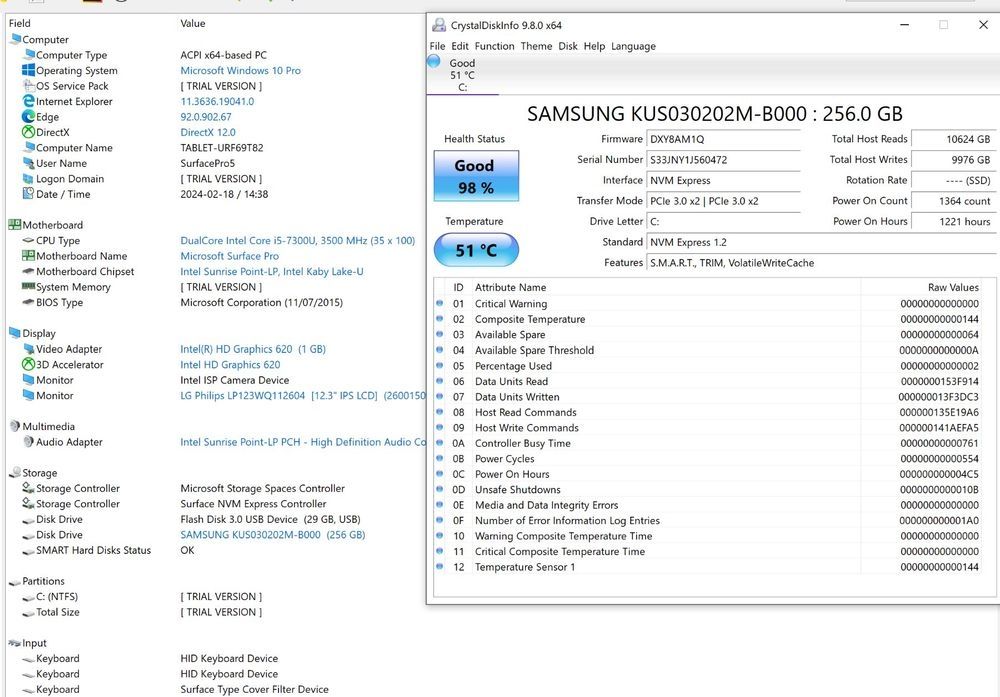Click the Operating System Windows logo icon
The width and height of the screenshot is (1000, 697).
tap(28, 70)
